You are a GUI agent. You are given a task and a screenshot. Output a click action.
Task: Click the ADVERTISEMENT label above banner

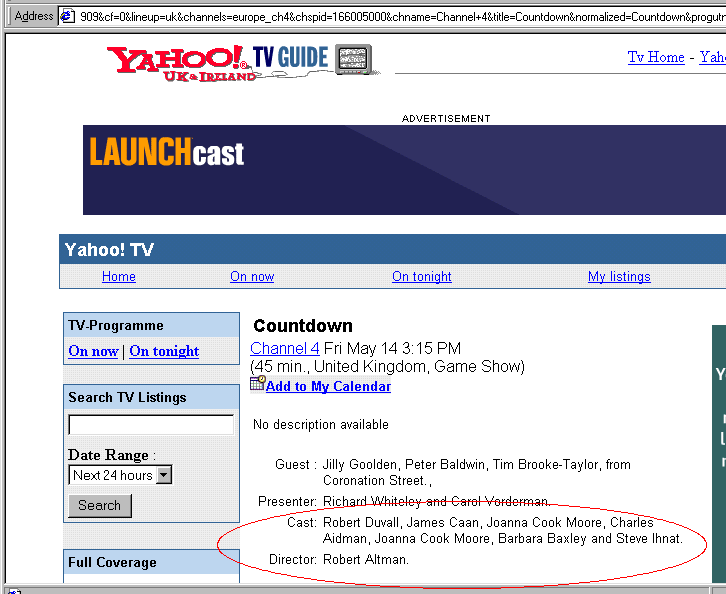pyautogui.click(x=446, y=119)
